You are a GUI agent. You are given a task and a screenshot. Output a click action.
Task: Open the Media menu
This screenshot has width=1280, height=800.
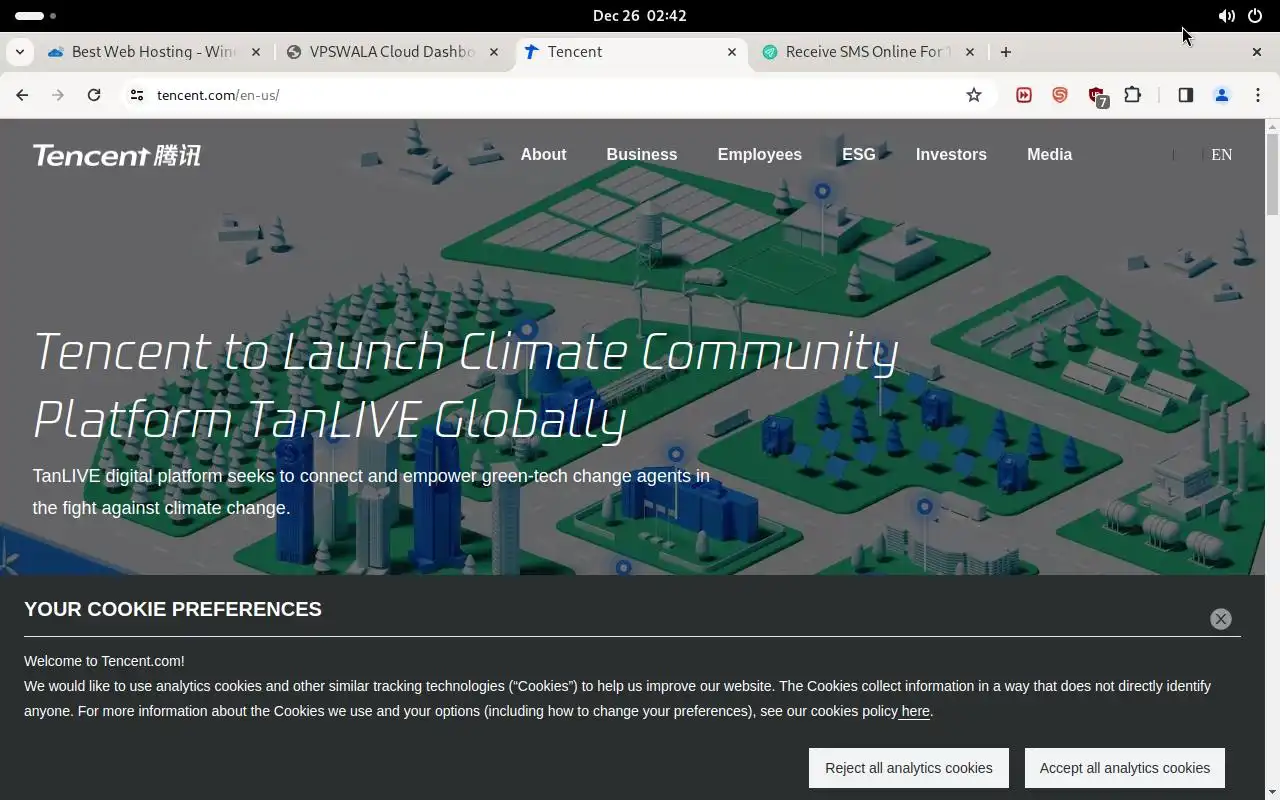[1049, 154]
